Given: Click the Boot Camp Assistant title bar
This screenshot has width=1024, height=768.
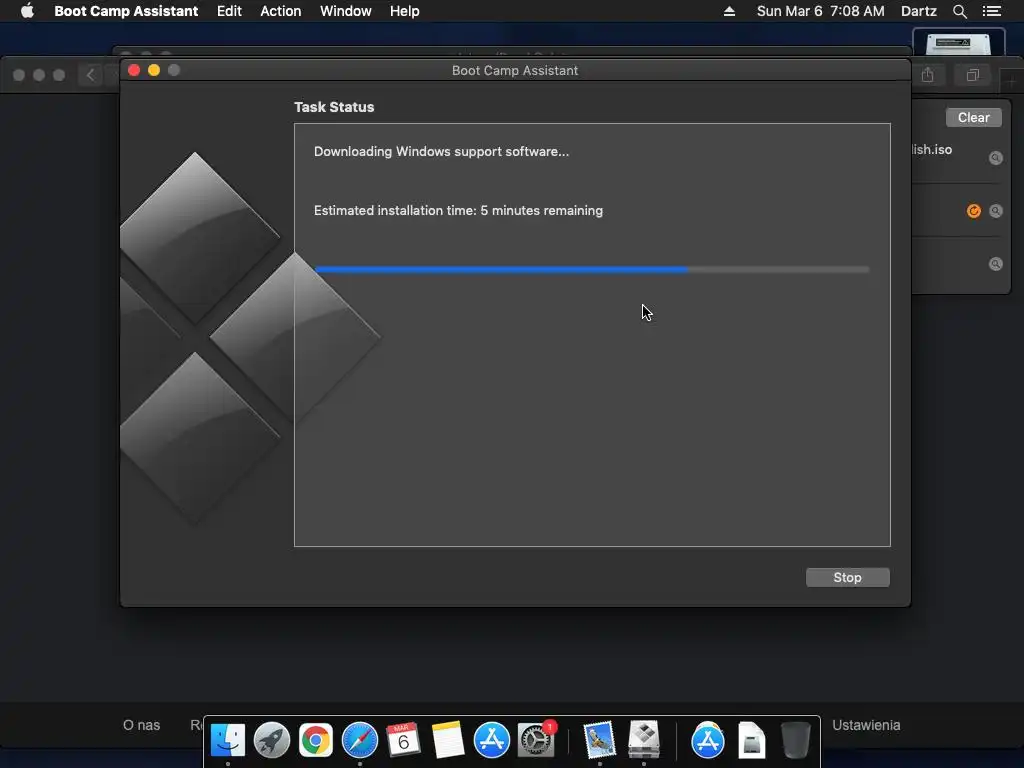Looking at the screenshot, I should (515, 70).
